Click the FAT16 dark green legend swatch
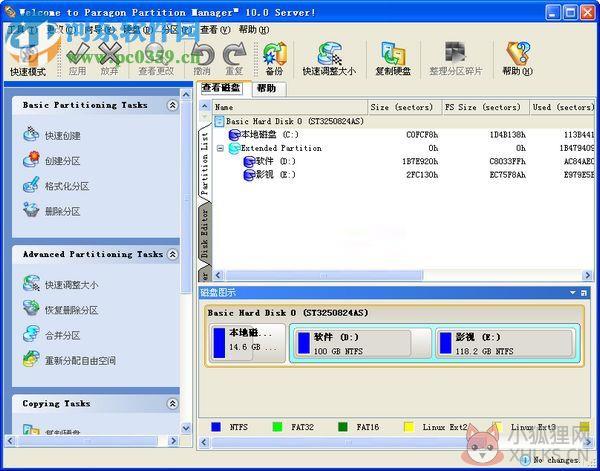Screen dimensions: 600x471 [x=343, y=427]
